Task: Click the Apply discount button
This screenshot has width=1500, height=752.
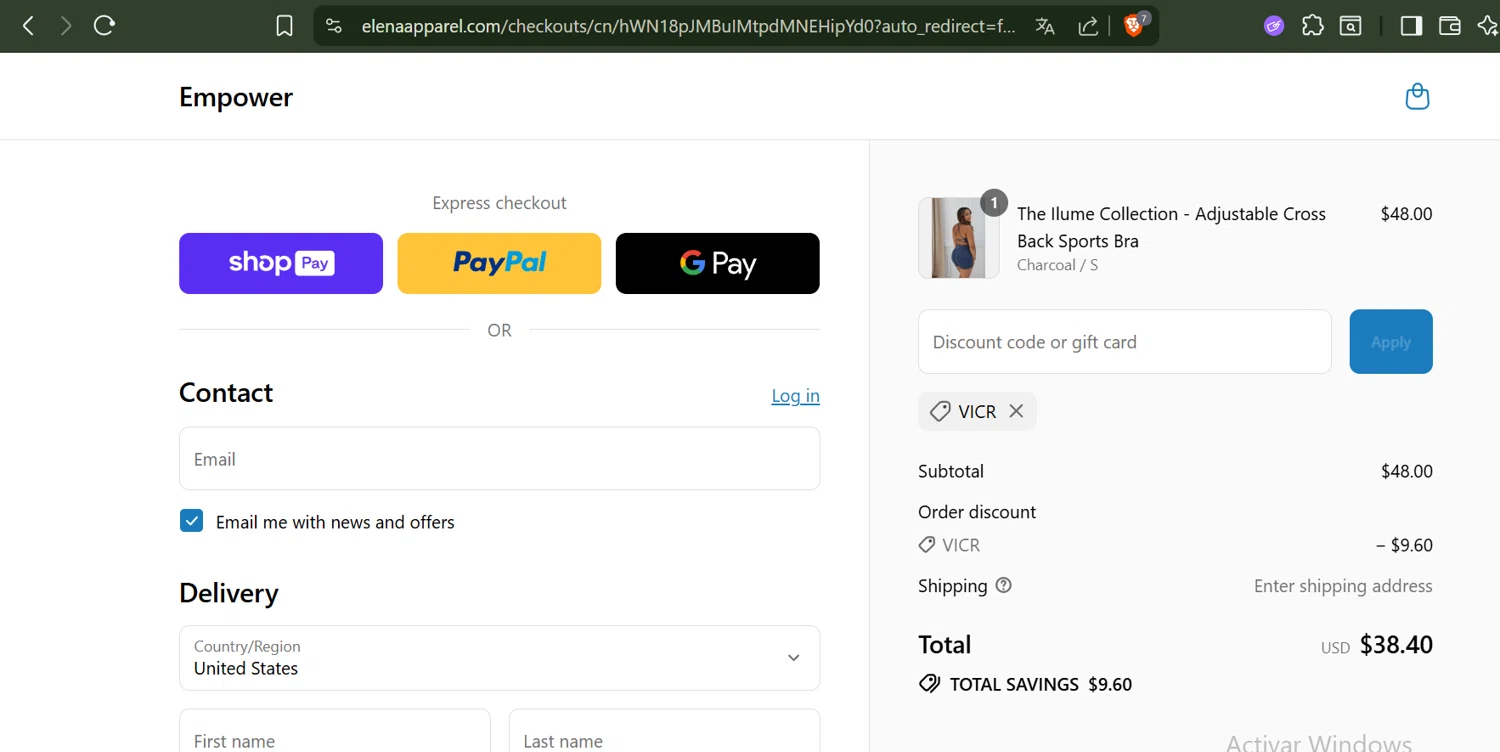Action: point(1391,342)
